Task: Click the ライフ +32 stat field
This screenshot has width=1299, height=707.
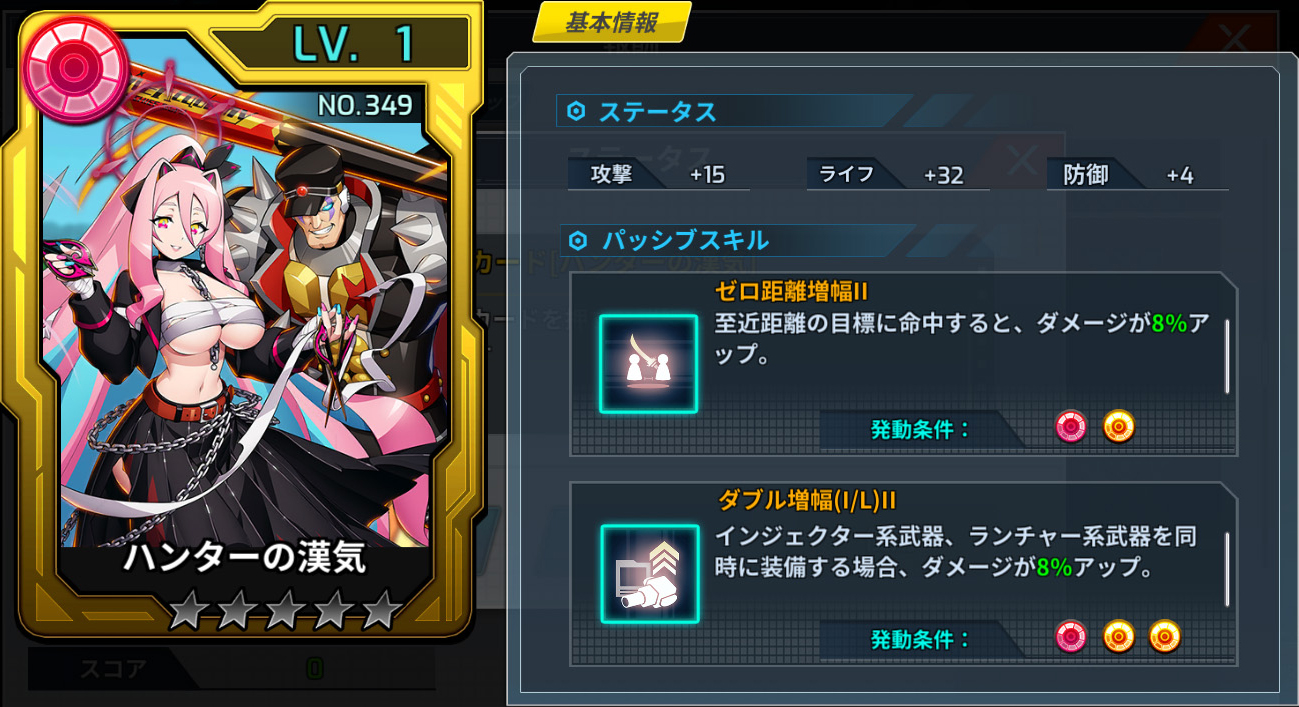Action: tap(898, 174)
